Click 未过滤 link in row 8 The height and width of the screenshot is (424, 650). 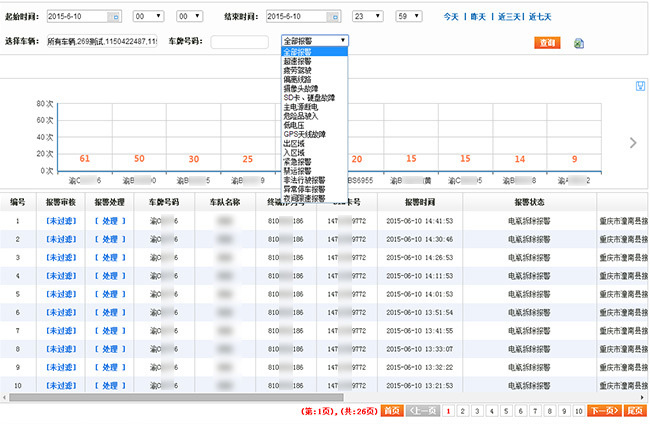tap(61, 349)
